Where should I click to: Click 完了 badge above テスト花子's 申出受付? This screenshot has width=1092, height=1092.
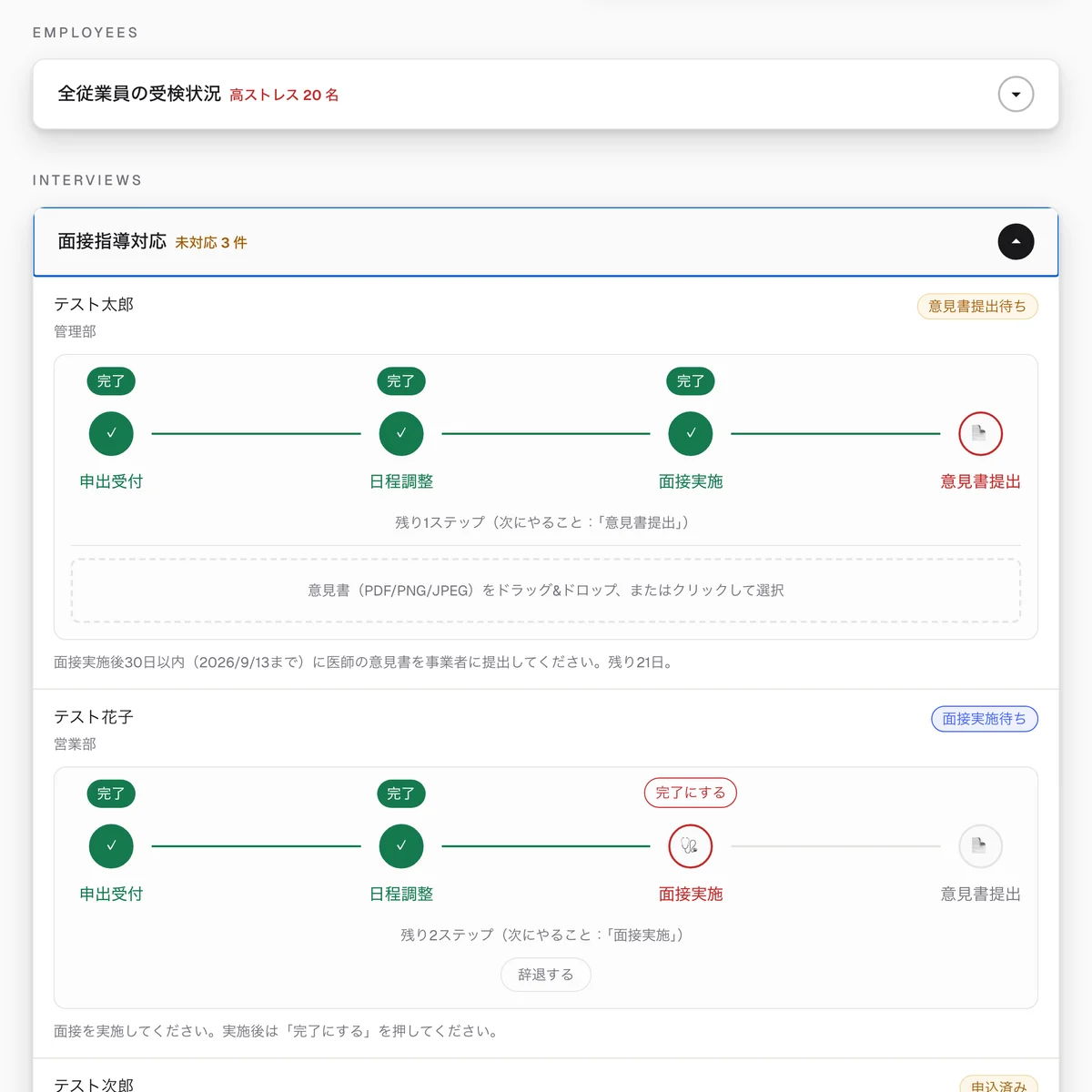(111, 794)
